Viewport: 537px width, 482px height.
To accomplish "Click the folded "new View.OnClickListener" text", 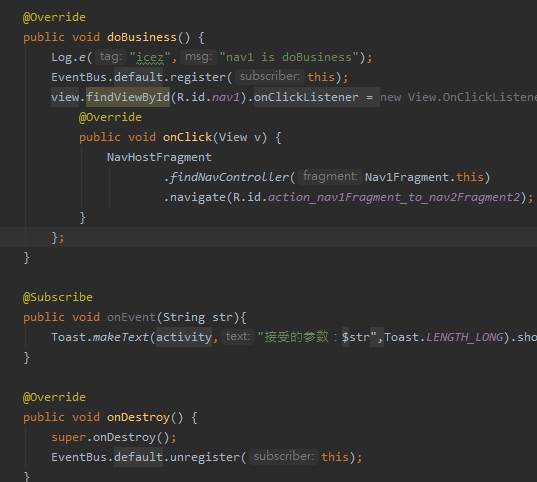I will [458, 97].
